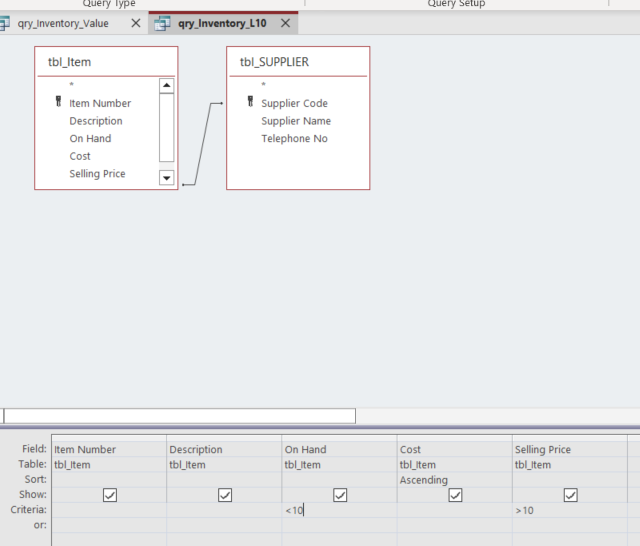Image resolution: width=640 pixels, height=546 pixels.
Task: Click the Sort cell for Description
Action: pyautogui.click(x=224, y=480)
